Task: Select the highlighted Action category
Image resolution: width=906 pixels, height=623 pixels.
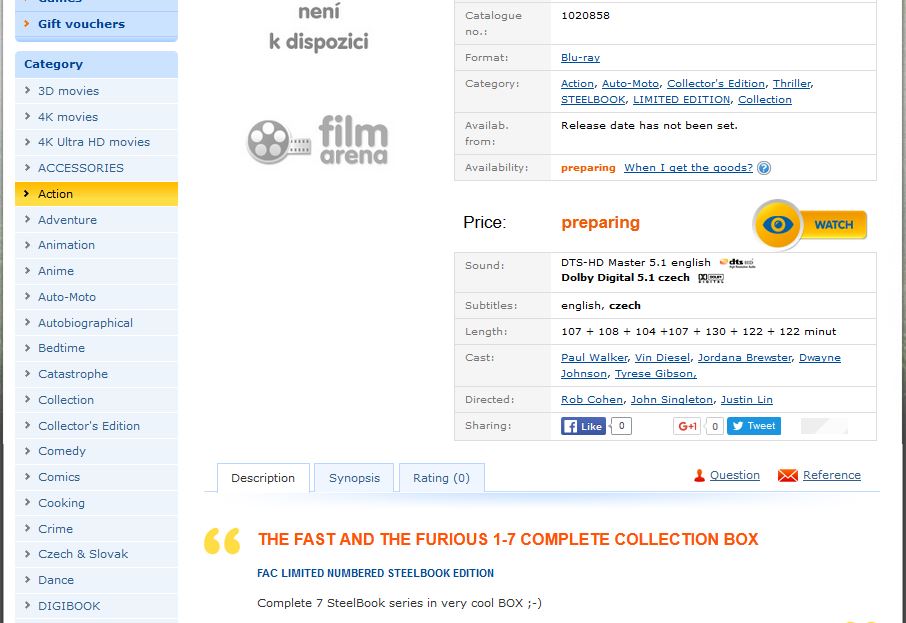Action: click(96, 194)
